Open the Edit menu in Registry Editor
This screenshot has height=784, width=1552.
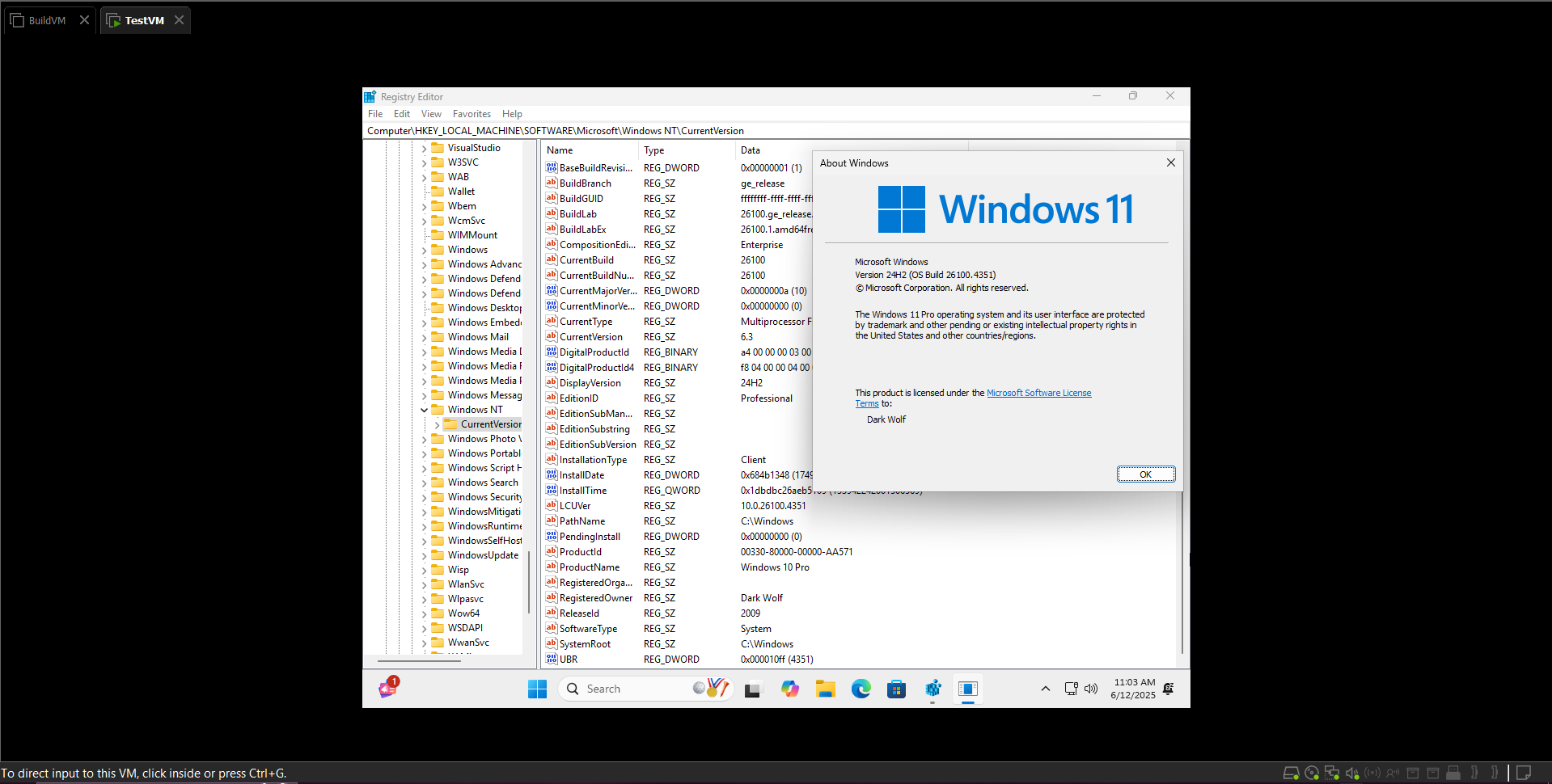pyautogui.click(x=402, y=114)
